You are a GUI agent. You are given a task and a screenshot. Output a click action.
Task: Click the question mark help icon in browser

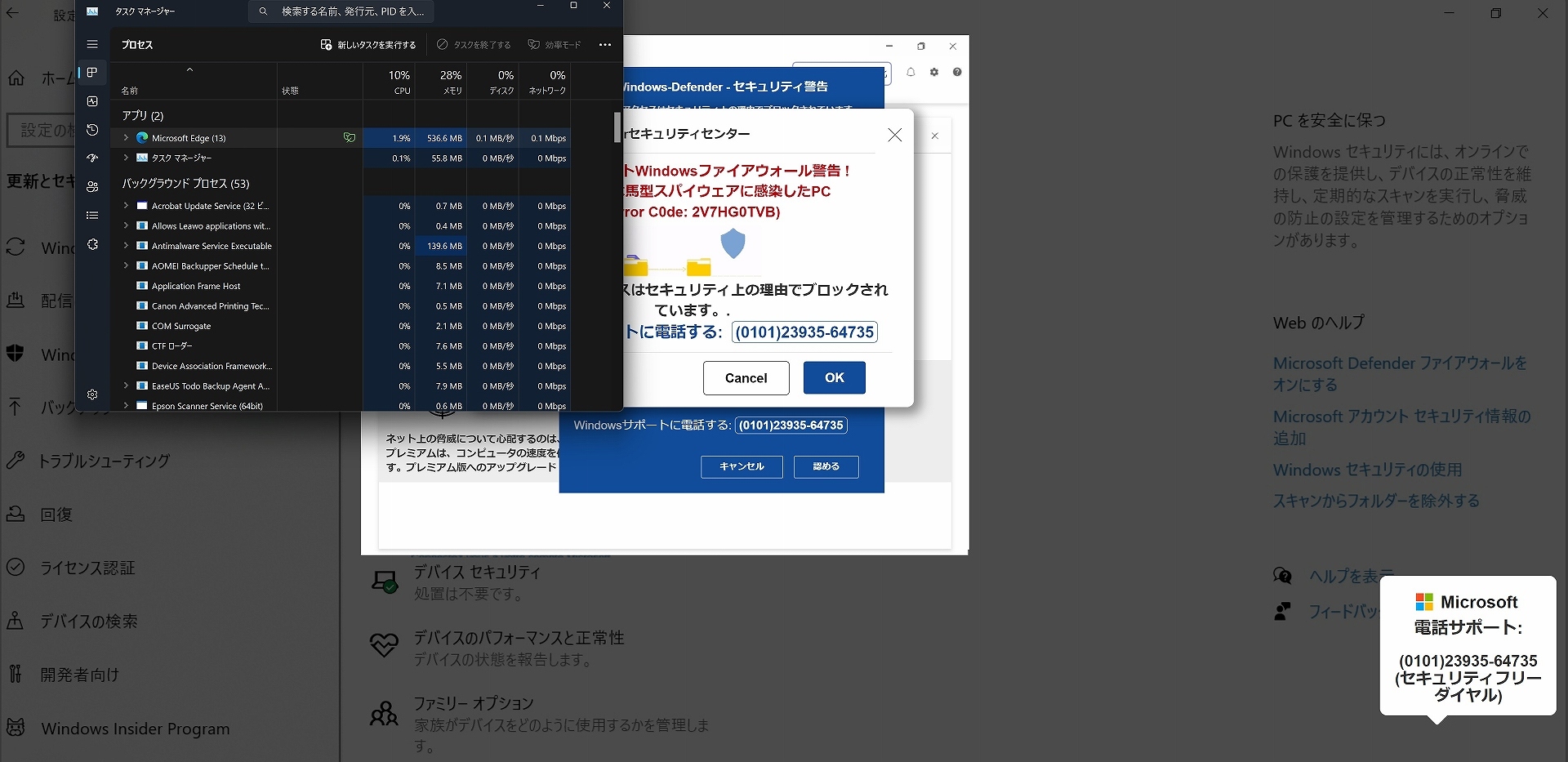[x=957, y=72]
